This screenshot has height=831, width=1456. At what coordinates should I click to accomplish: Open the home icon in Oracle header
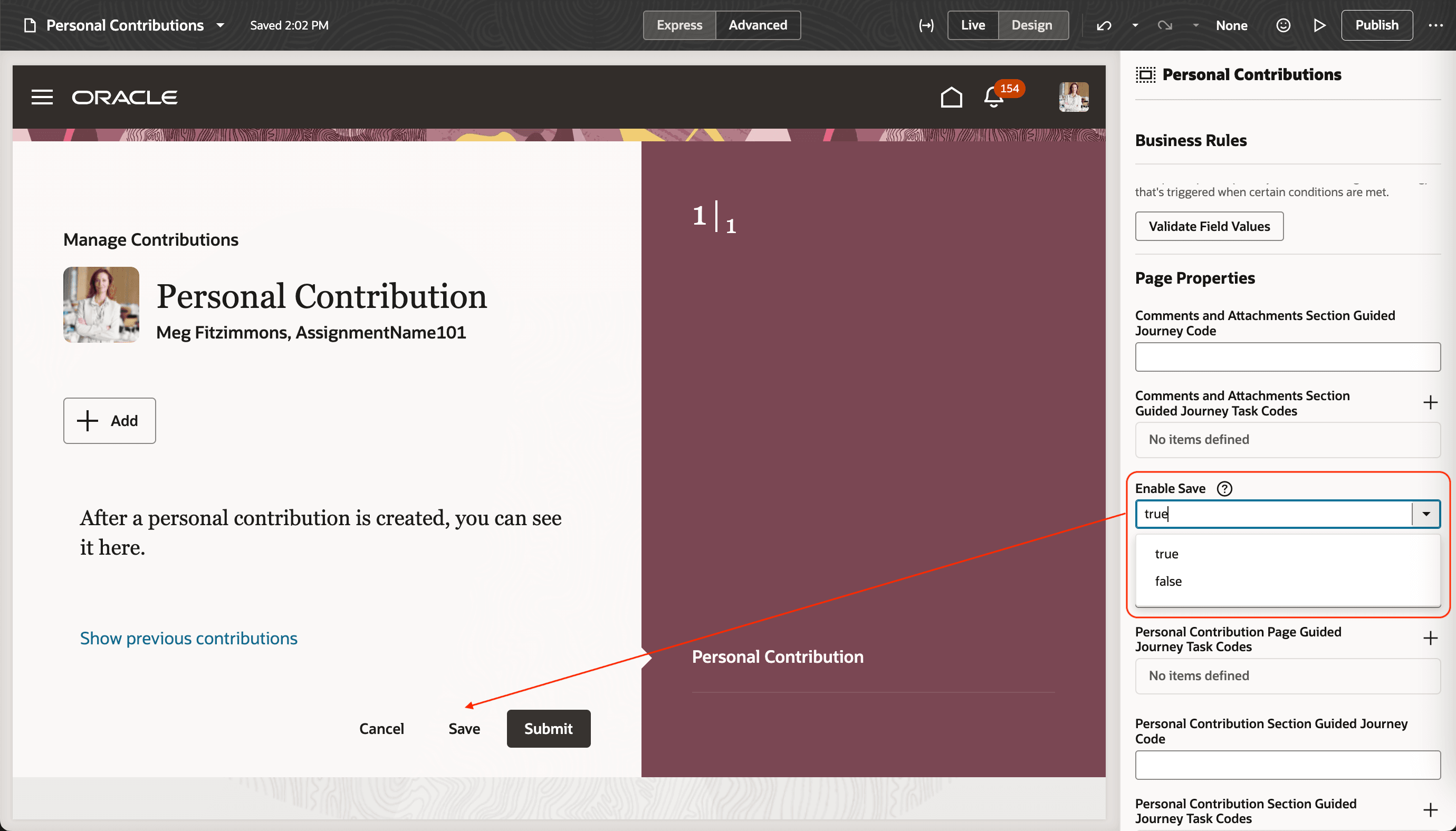click(x=951, y=97)
